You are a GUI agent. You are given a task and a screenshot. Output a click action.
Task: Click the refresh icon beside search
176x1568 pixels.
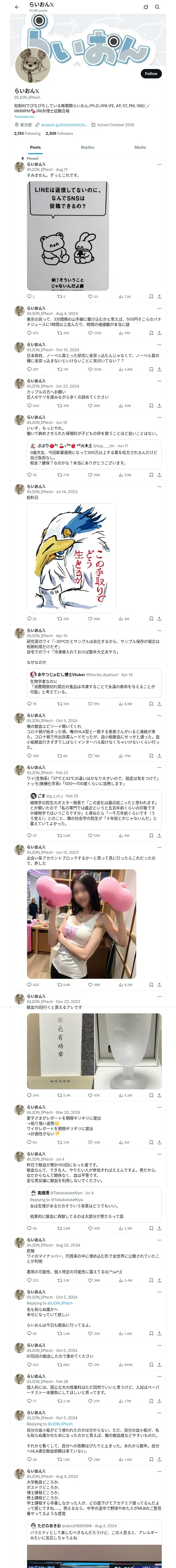146,7
